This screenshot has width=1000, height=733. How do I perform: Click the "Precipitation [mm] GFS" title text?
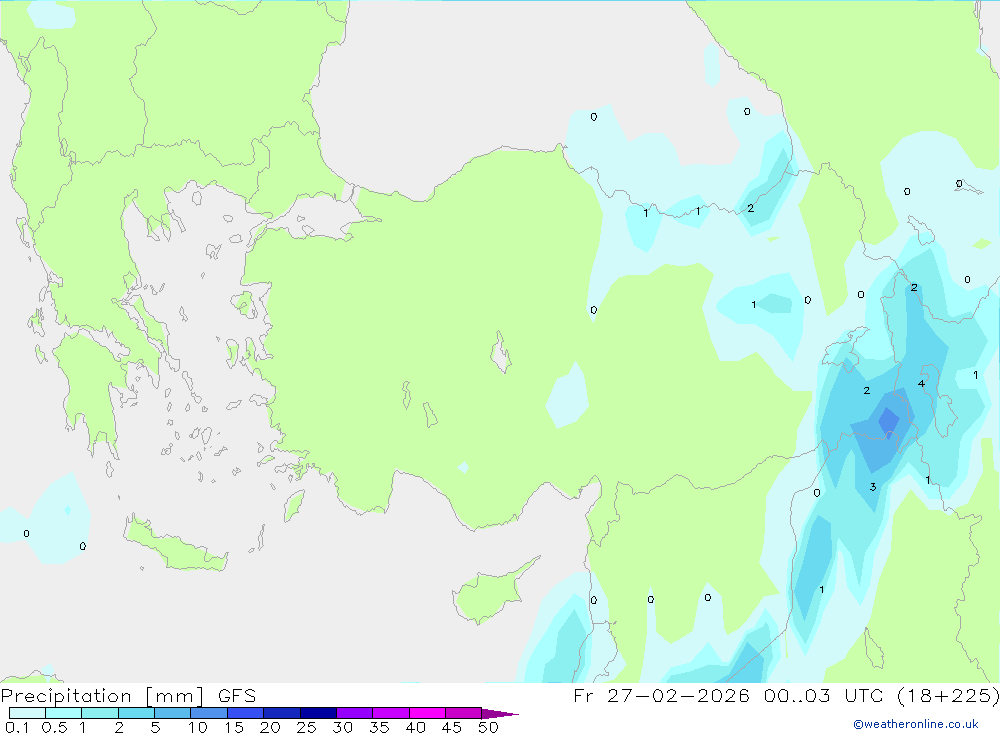point(128,696)
